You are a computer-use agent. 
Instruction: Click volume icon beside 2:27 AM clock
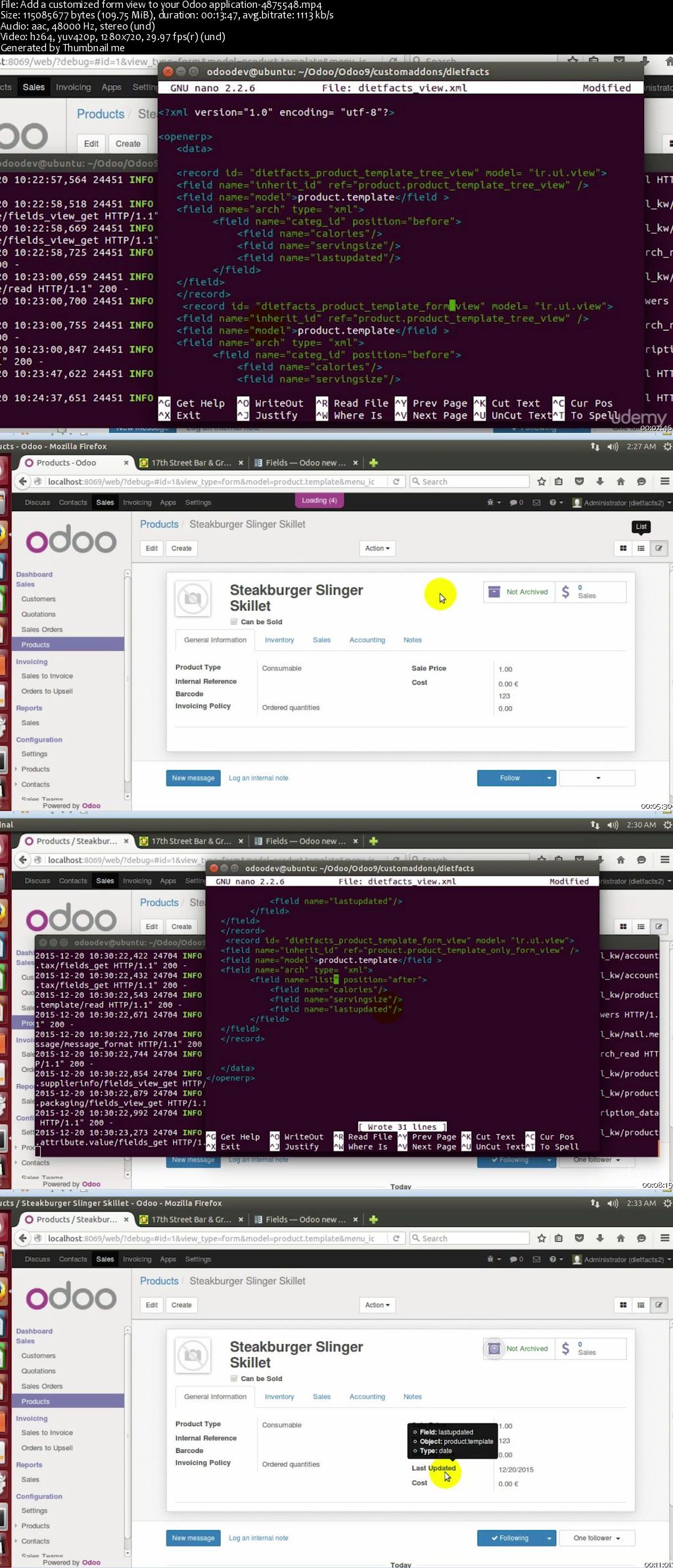pyautogui.click(x=613, y=447)
